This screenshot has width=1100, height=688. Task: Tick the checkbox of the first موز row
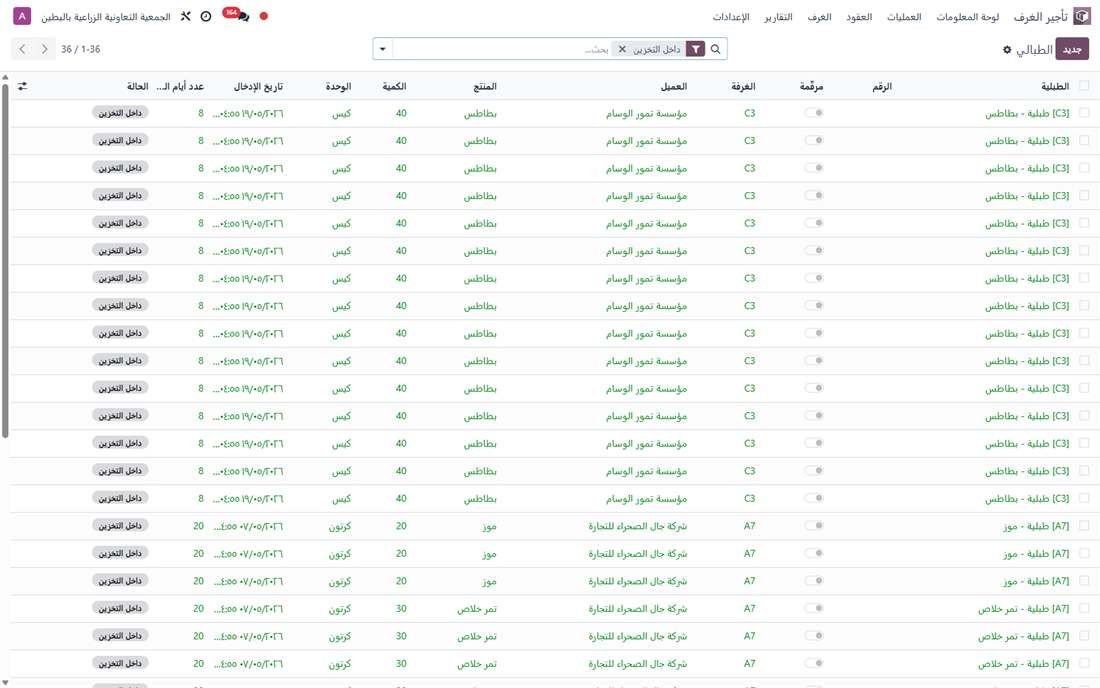coord(1084,525)
